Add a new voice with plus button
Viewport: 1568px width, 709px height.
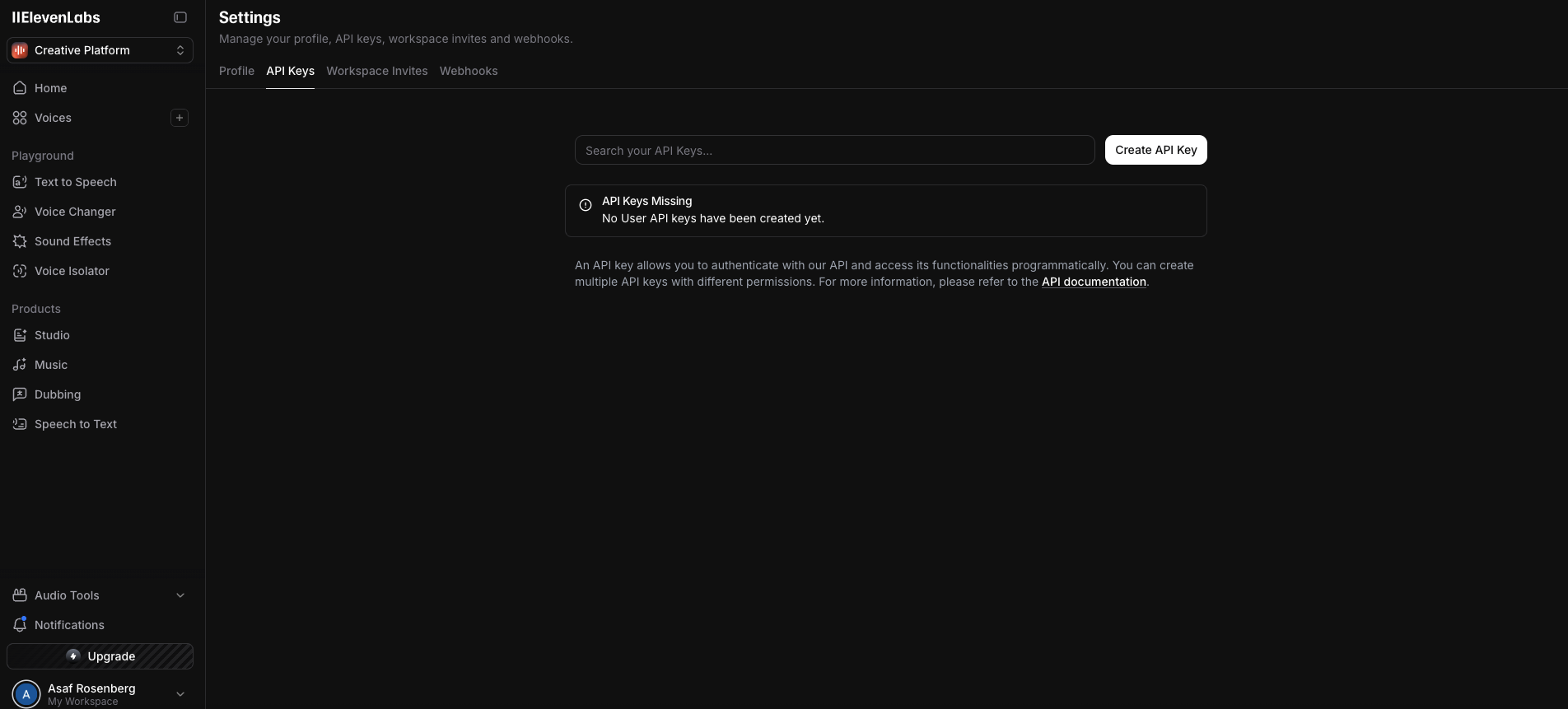(x=180, y=118)
